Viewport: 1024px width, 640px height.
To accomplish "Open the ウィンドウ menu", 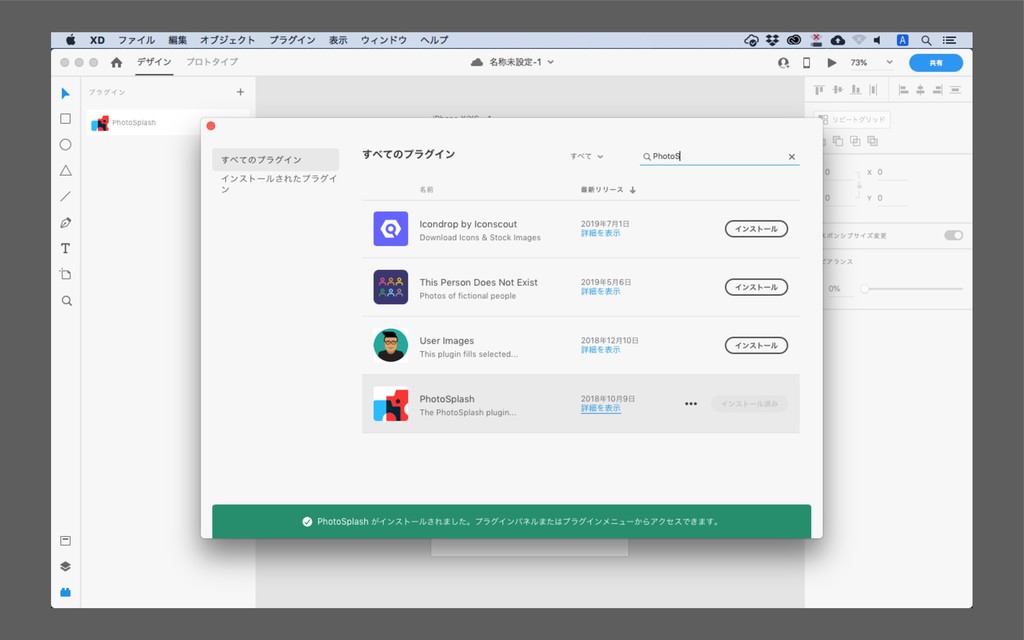I will 383,40.
